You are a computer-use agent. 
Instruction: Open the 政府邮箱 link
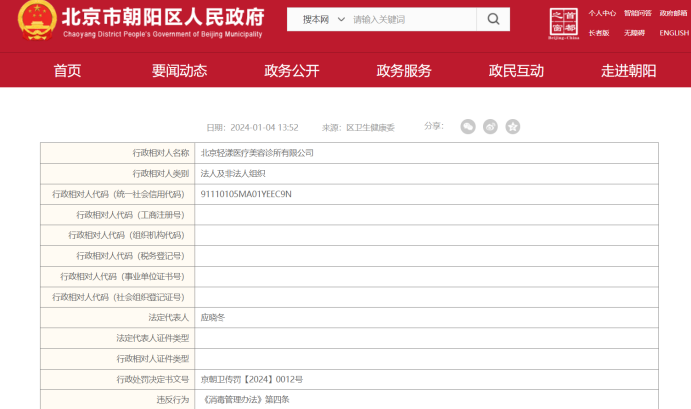point(673,13)
